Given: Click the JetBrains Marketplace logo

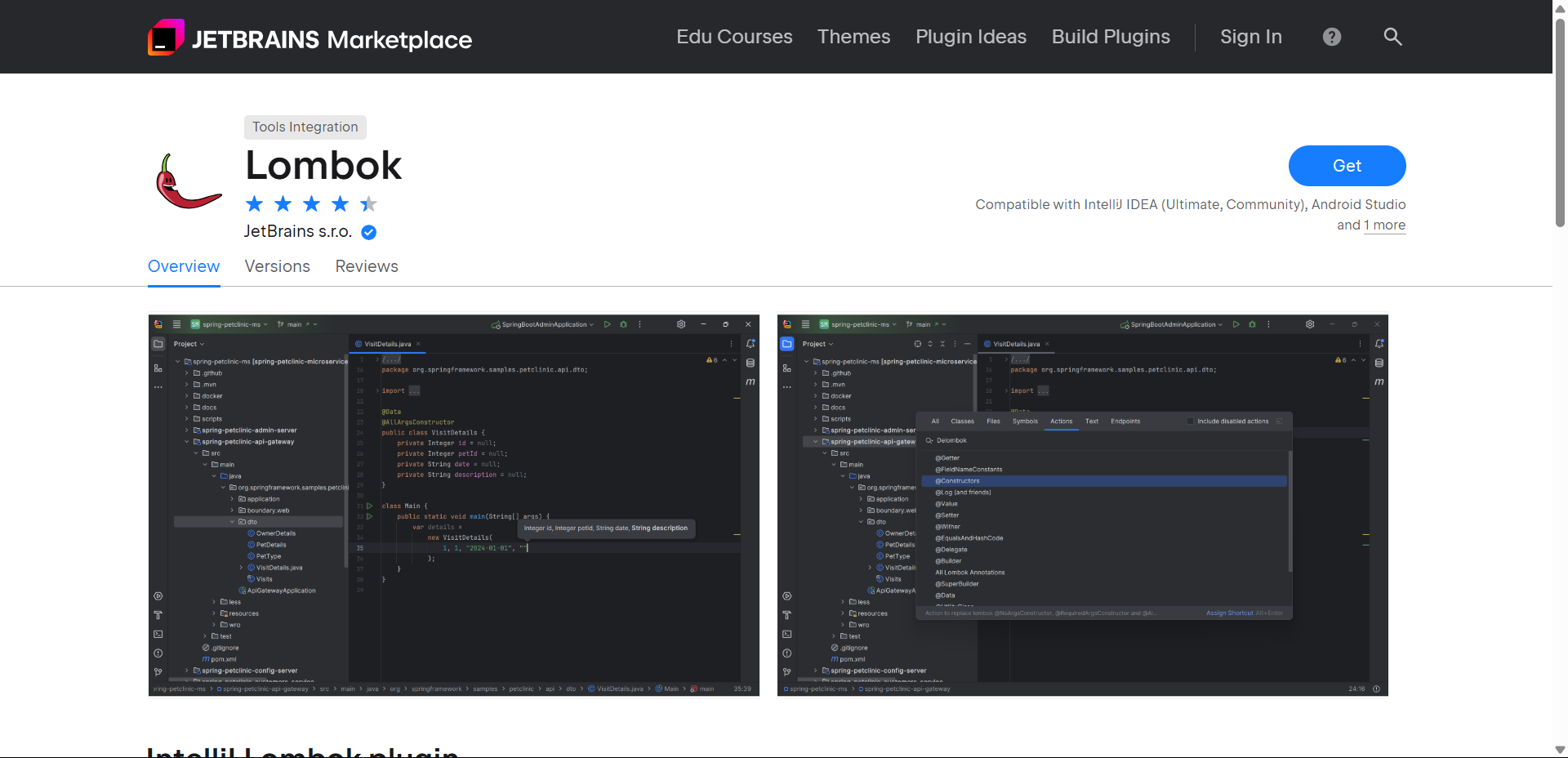Looking at the screenshot, I should click(310, 38).
